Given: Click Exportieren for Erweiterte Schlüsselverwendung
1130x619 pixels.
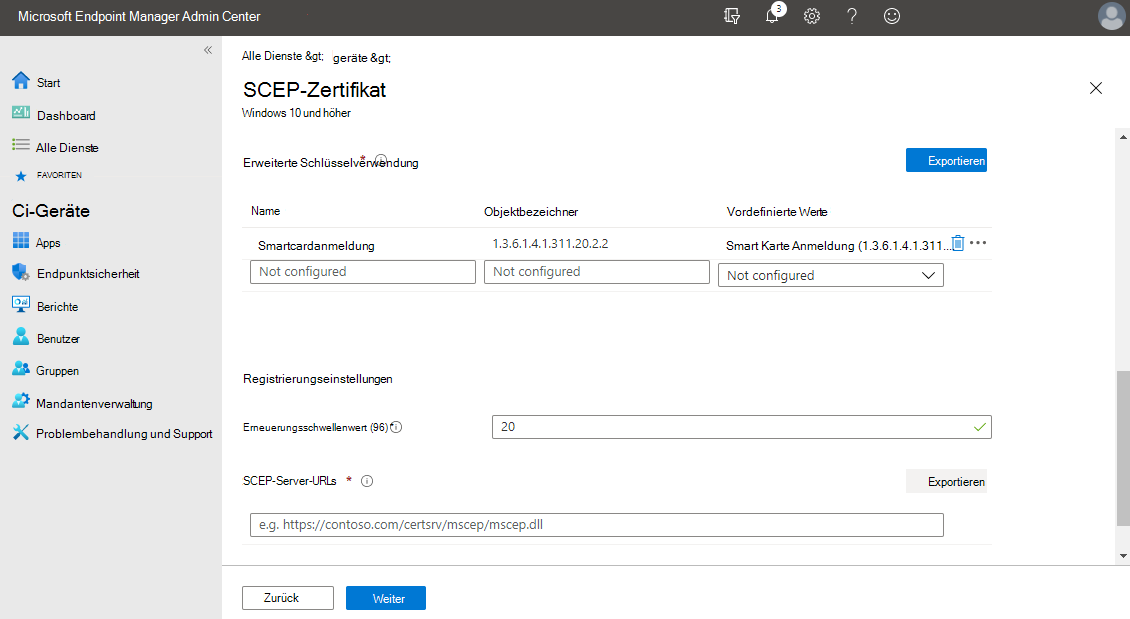Looking at the screenshot, I should (x=946, y=160).
